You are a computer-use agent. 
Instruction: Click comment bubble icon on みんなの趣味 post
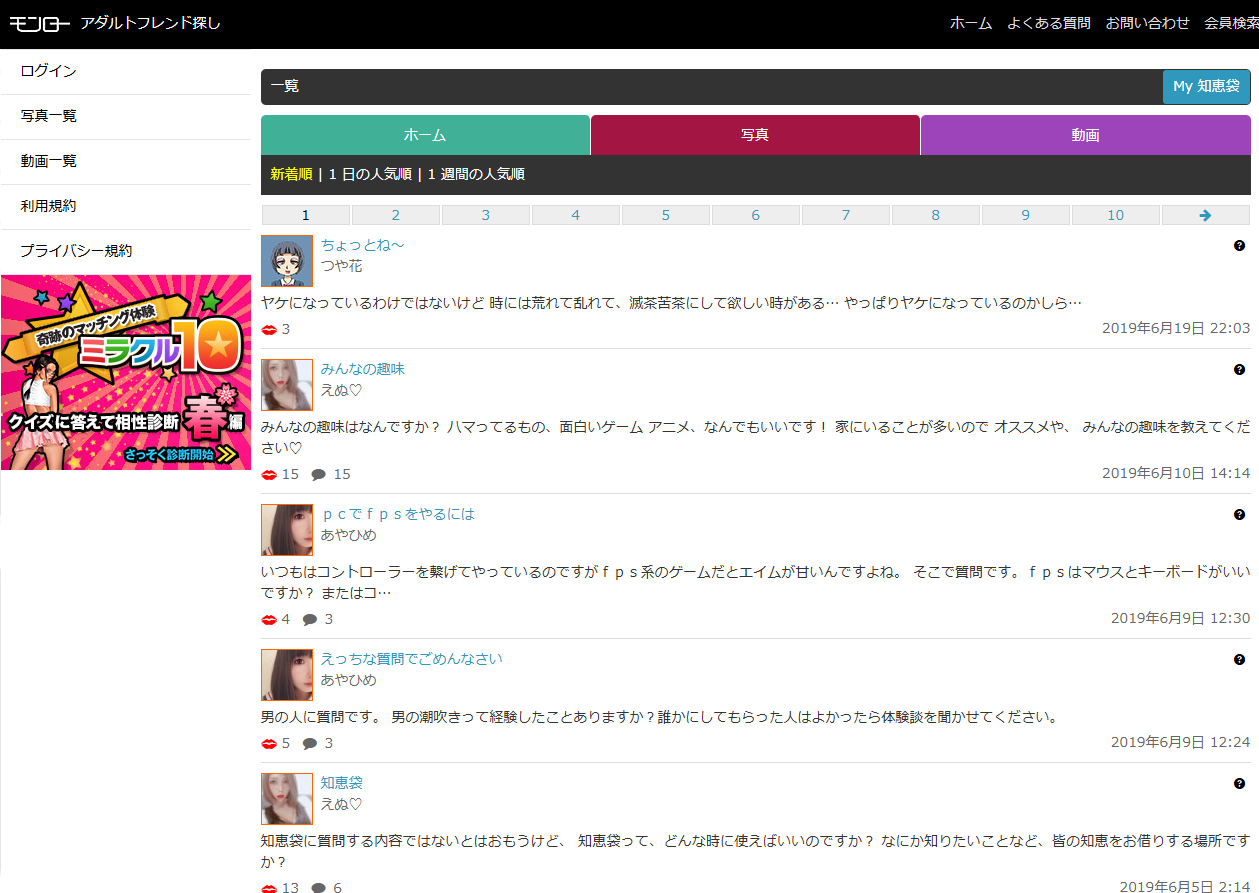(x=319, y=475)
